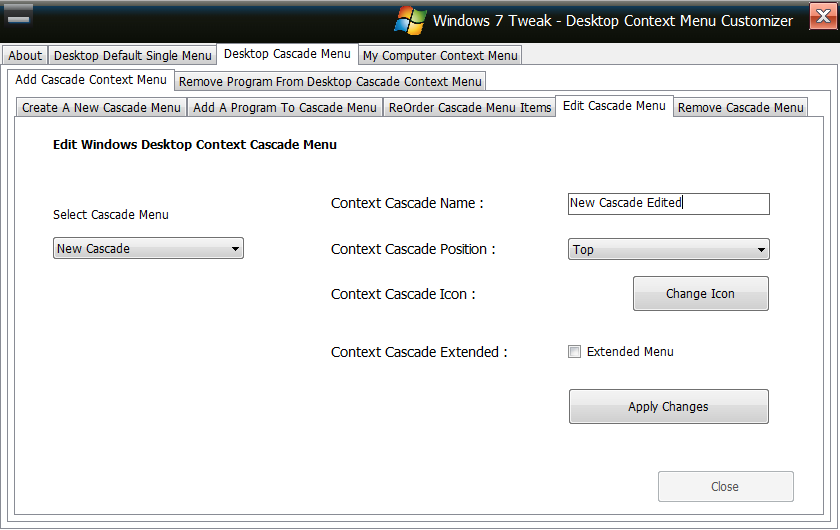840x530 pixels.
Task: Expand the Select Cascade Menu dropdown
Action: point(148,249)
